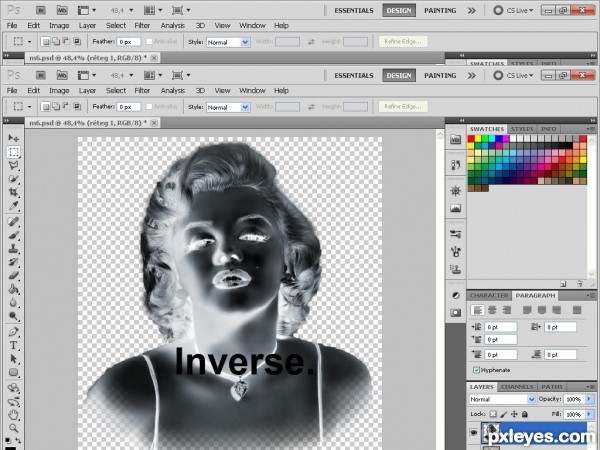Open Select menu in background window

[116, 26]
